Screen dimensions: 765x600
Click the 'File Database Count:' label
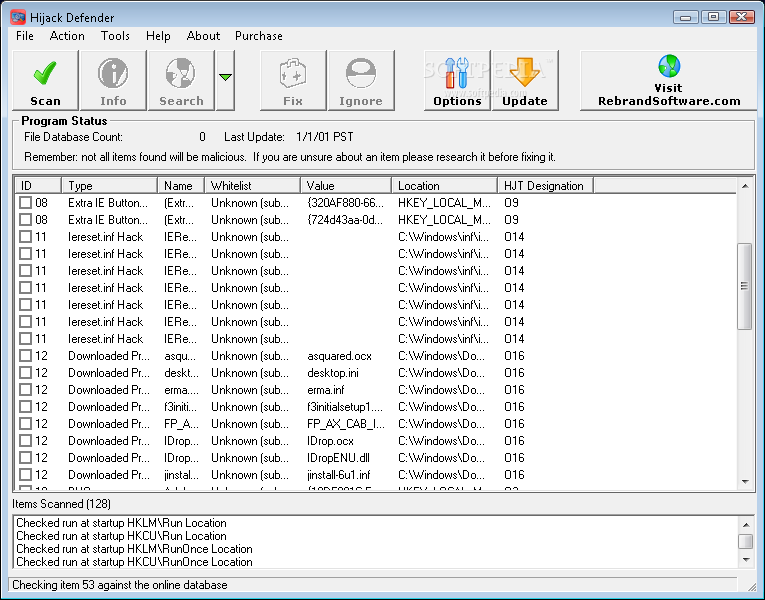(73, 137)
